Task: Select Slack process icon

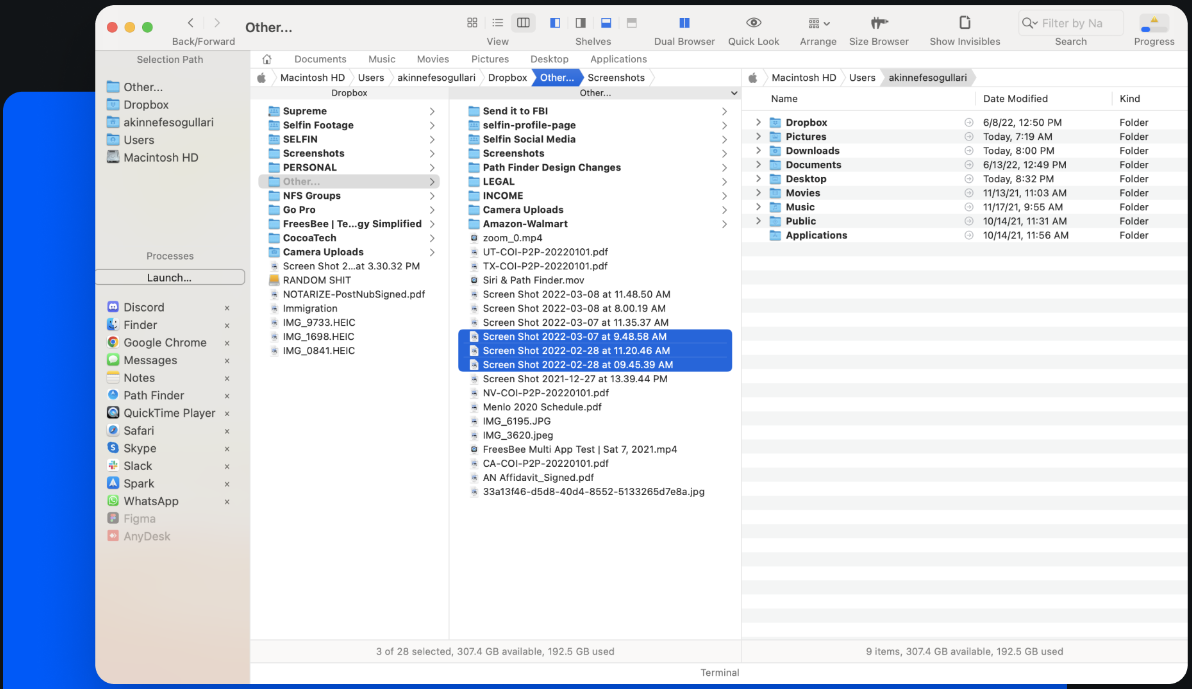Action: pos(113,465)
